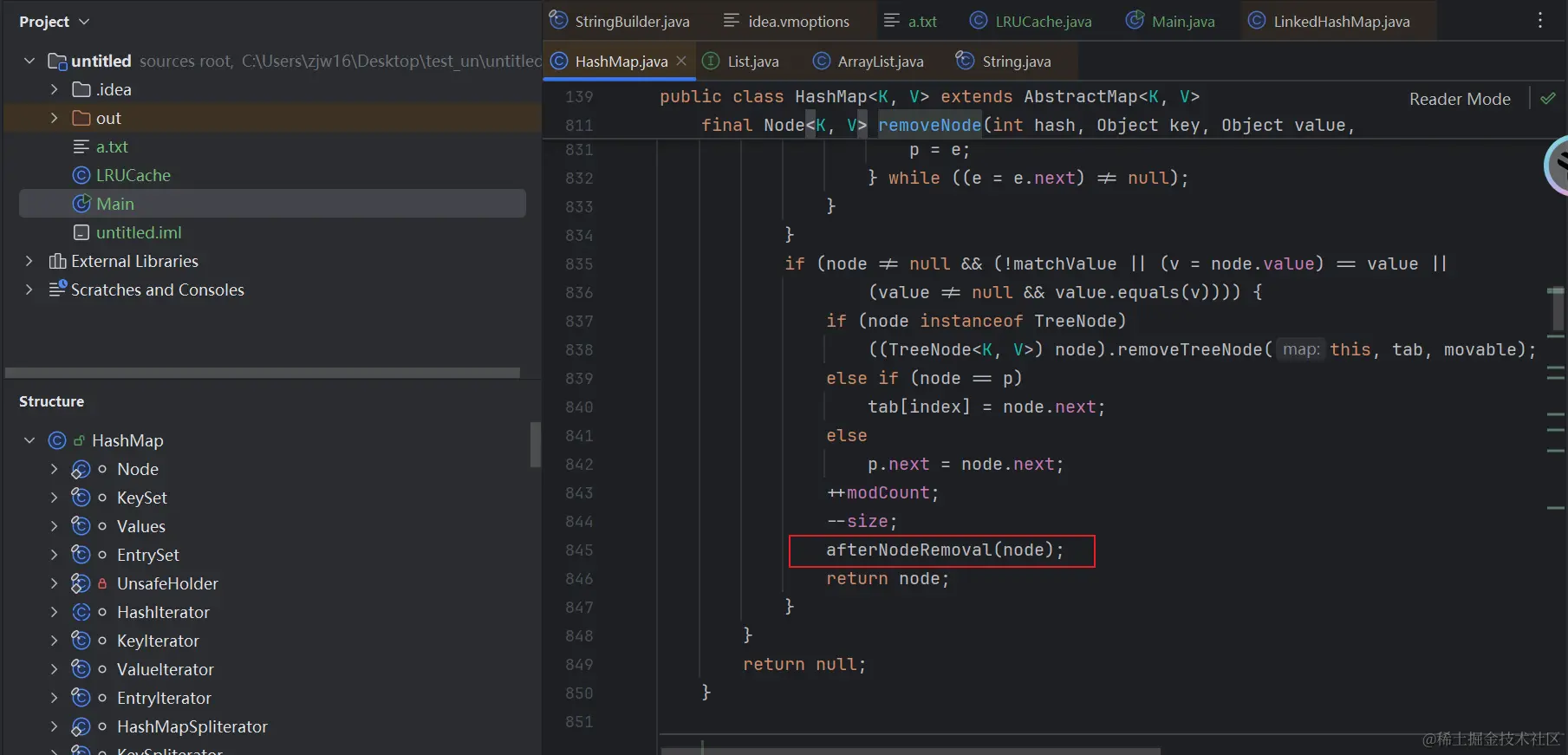Click the List.java interface icon
The image size is (1568, 755).
coord(711,61)
